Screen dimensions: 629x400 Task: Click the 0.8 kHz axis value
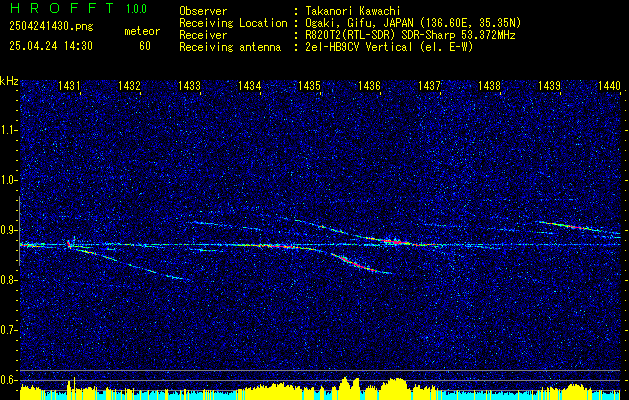click(8, 280)
